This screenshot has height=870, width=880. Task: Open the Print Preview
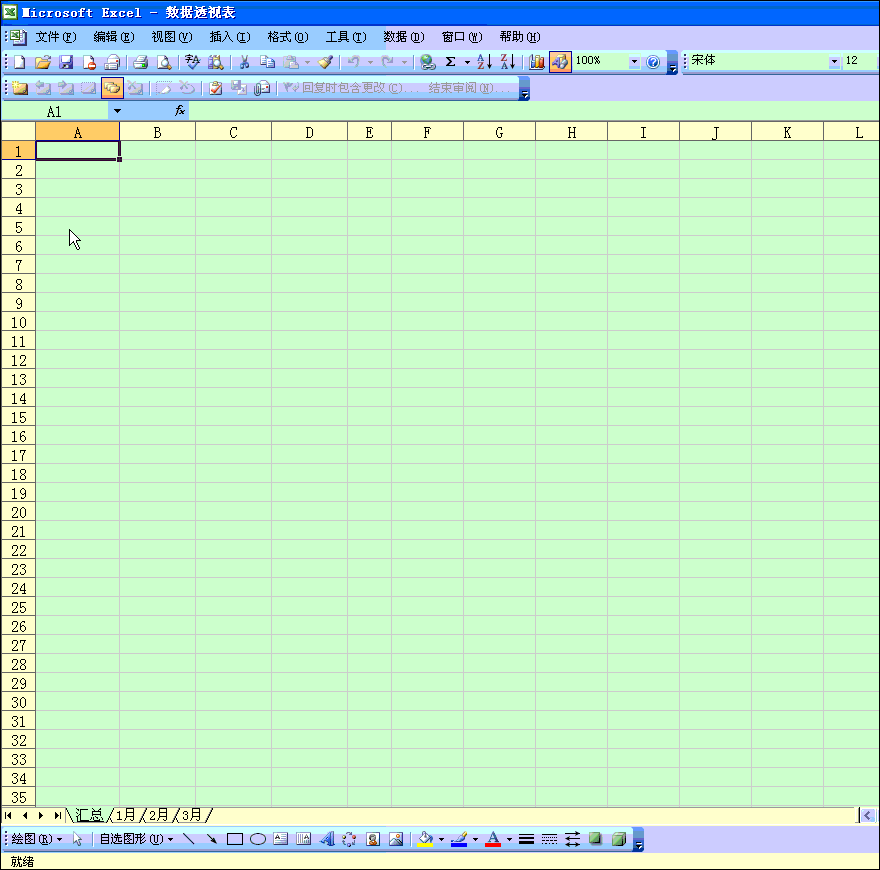tap(163, 61)
